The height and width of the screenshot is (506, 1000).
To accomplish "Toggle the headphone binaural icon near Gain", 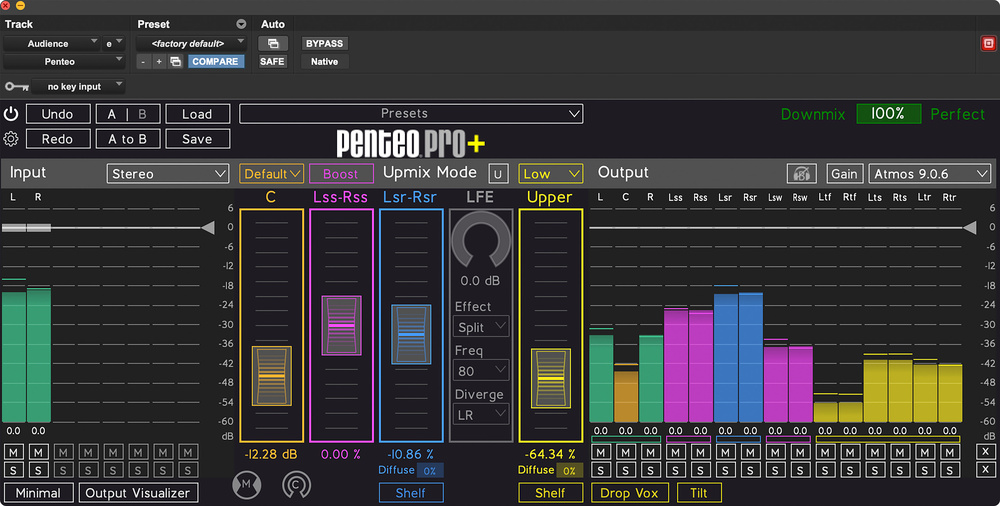I will [x=802, y=174].
